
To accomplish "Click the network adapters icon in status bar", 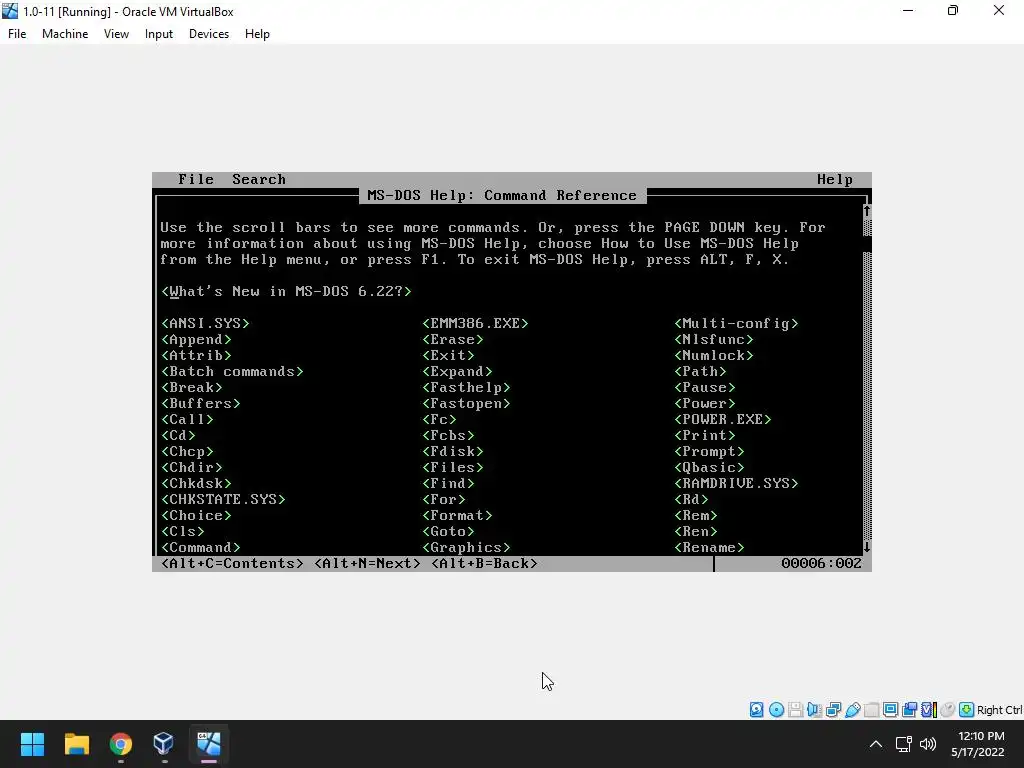I will pyautogui.click(x=833, y=709).
